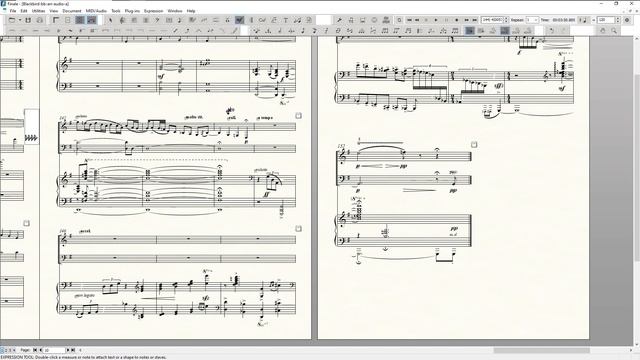Select the Key Signature tool
640x360 pixels.
[134, 20]
